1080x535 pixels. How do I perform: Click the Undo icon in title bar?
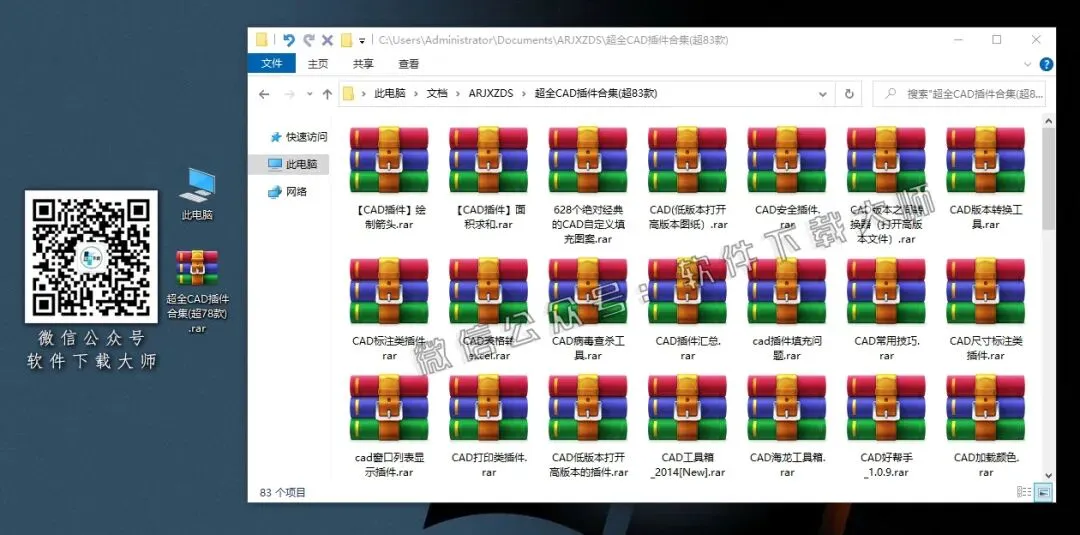click(x=289, y=40)
